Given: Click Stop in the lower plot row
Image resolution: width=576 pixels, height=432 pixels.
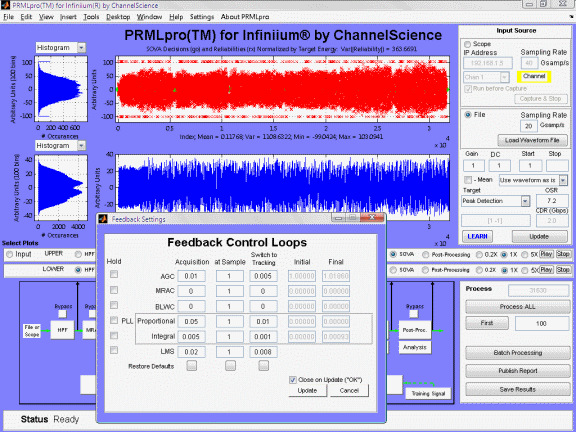Looking at the screenshot, I should point(563,270).
